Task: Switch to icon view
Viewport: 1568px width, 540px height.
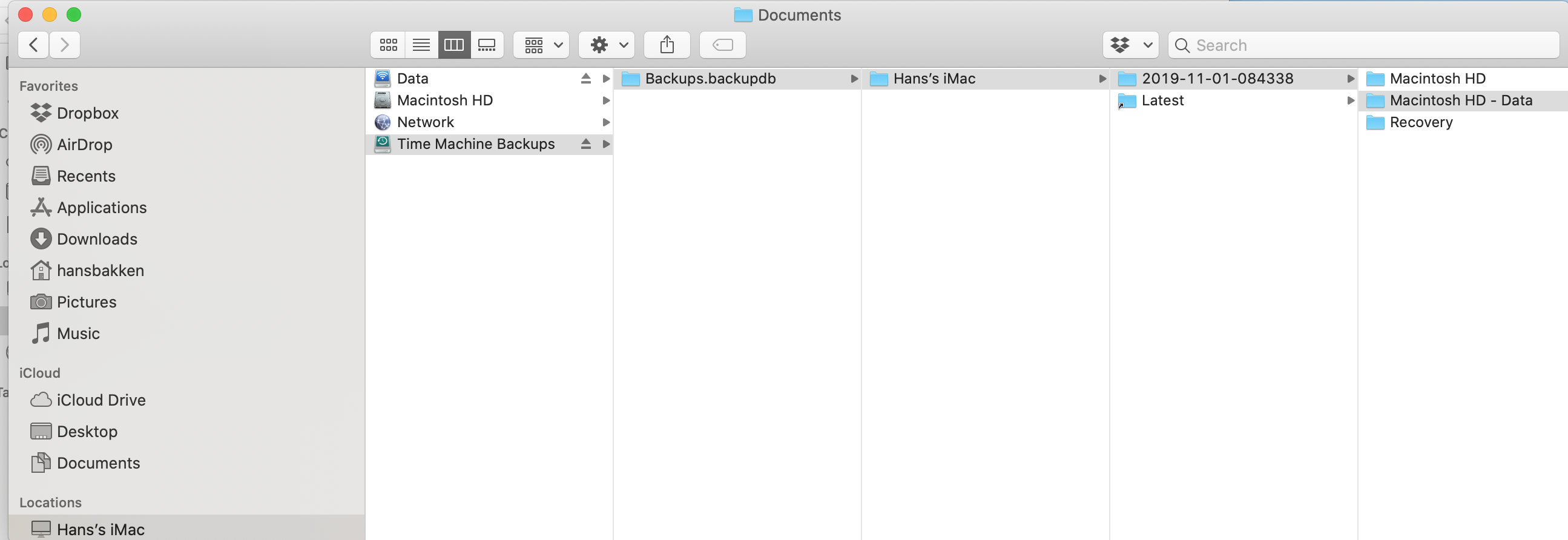Action: [388, 45]
